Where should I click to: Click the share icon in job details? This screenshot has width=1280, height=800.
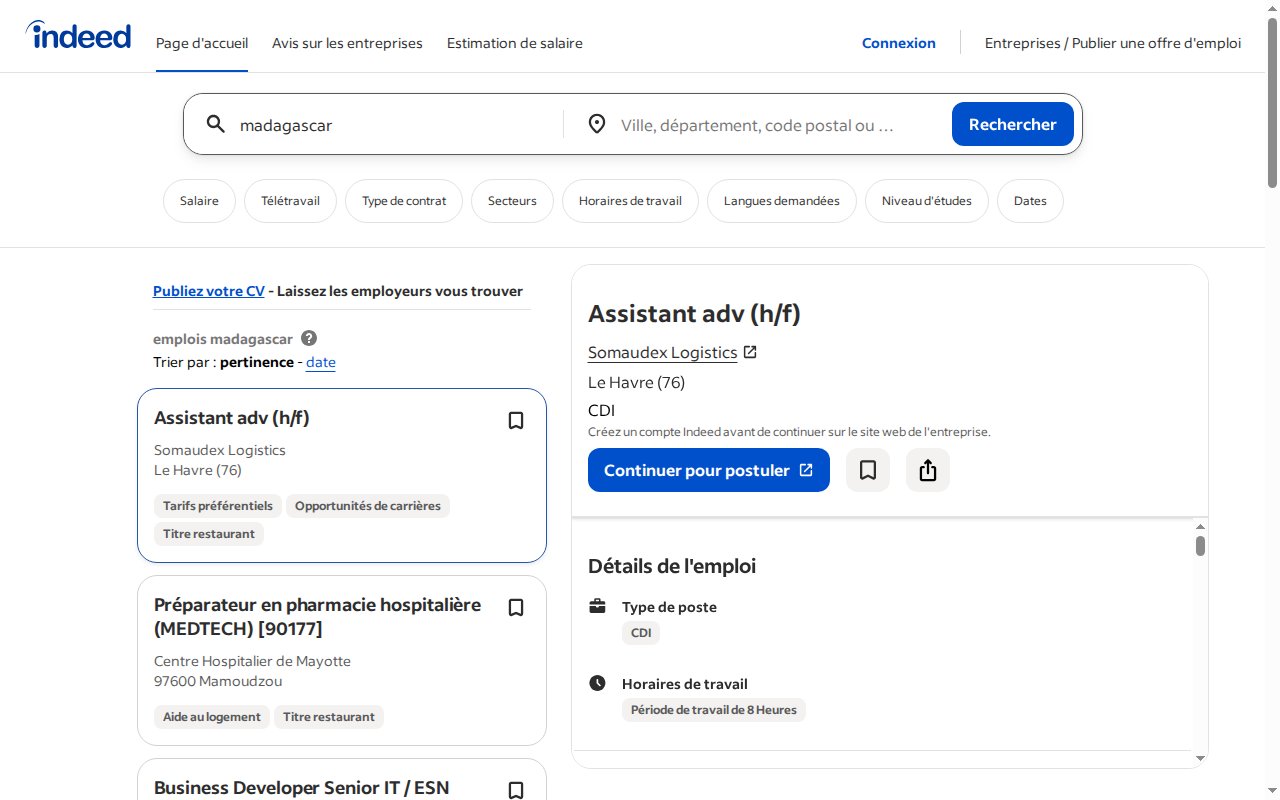tap(928, 470)
